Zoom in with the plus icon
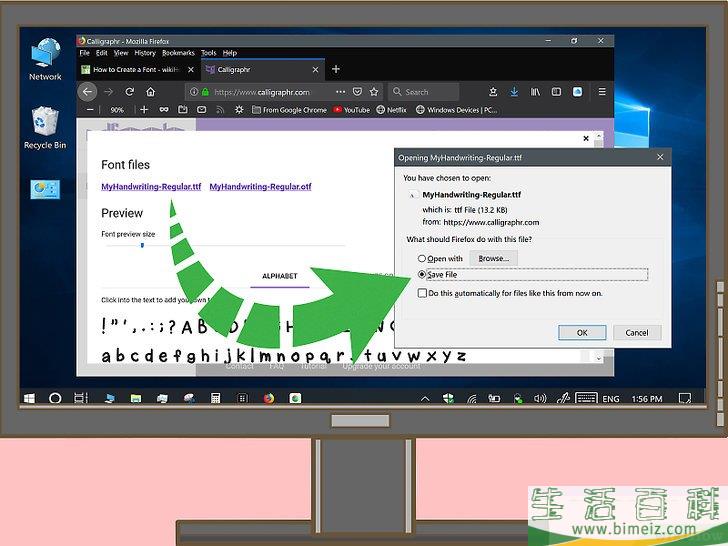 [x=144, y=110]
